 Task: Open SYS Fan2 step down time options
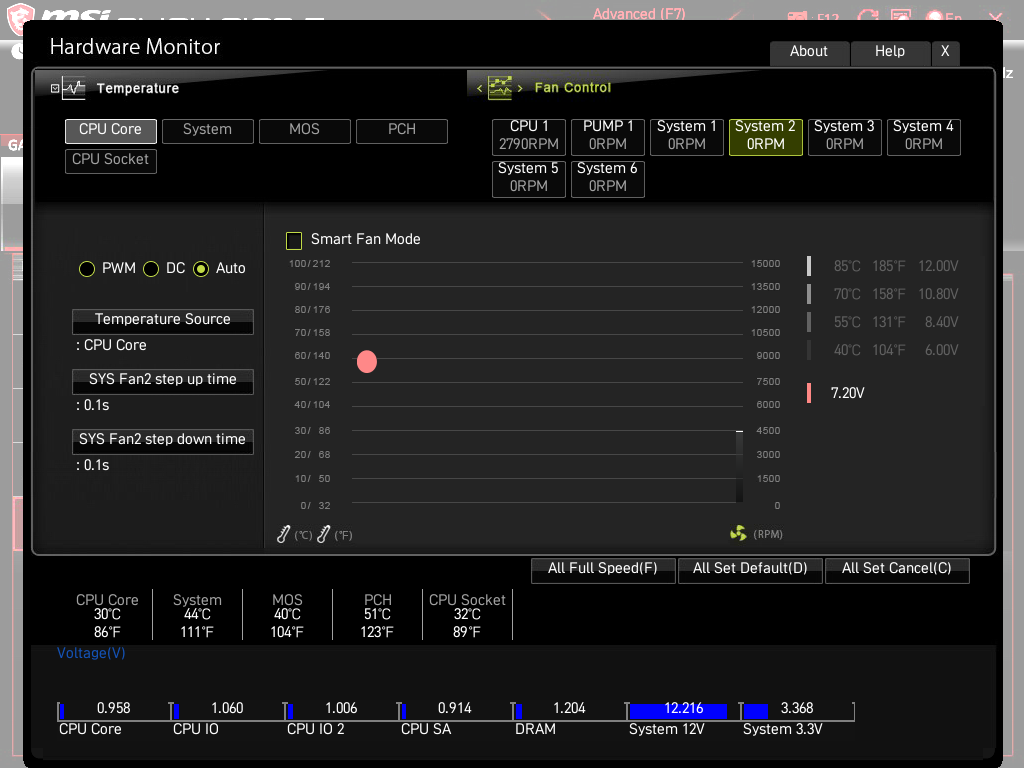[163, 441]
